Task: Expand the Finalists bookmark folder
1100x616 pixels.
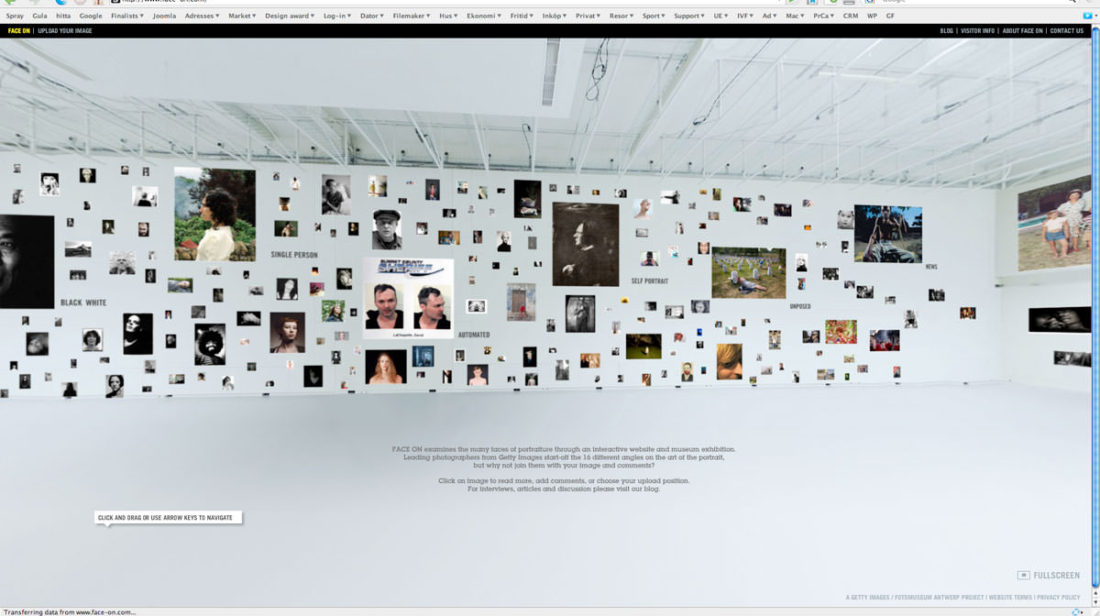Action: click(x=127, y=15)
